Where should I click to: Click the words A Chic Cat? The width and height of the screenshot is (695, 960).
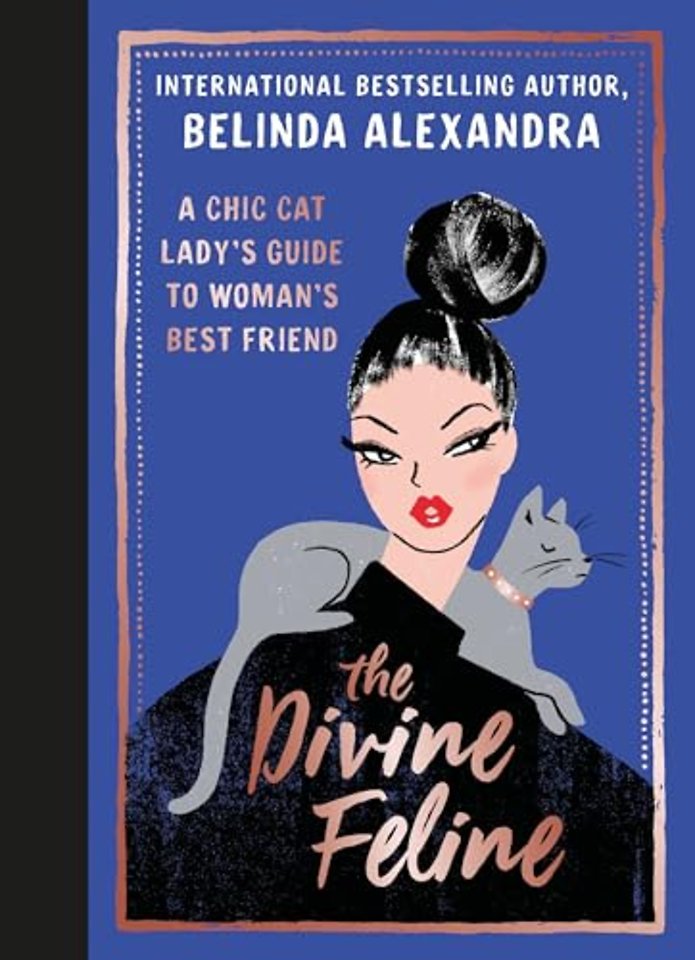[252, 209]
